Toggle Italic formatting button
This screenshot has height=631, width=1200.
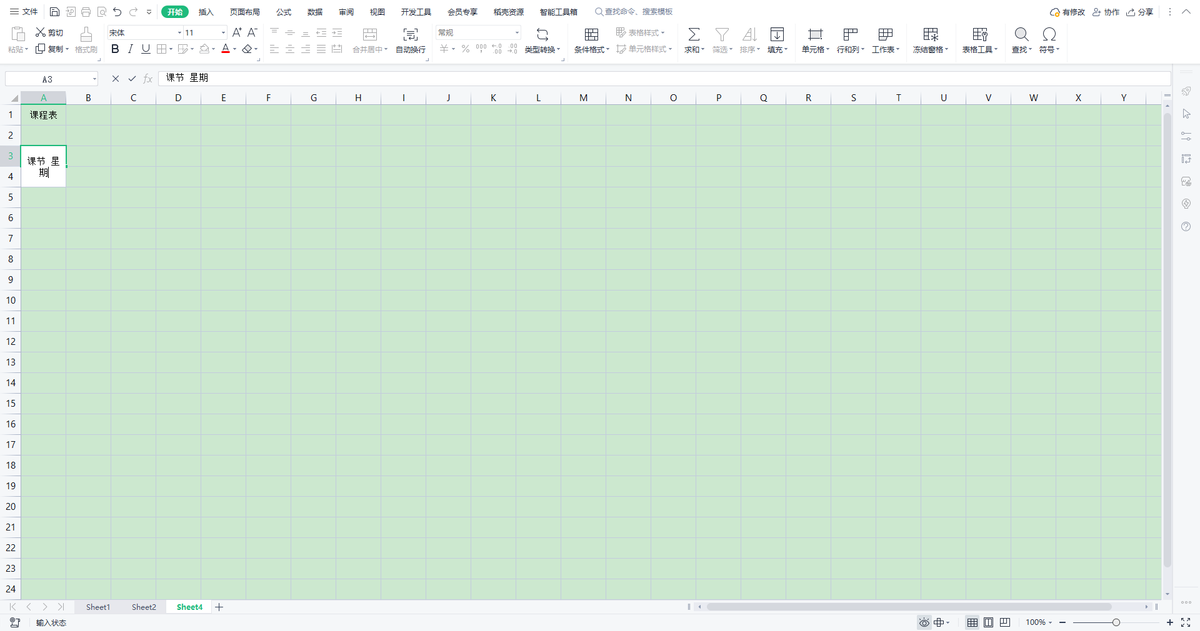point(130,49)
